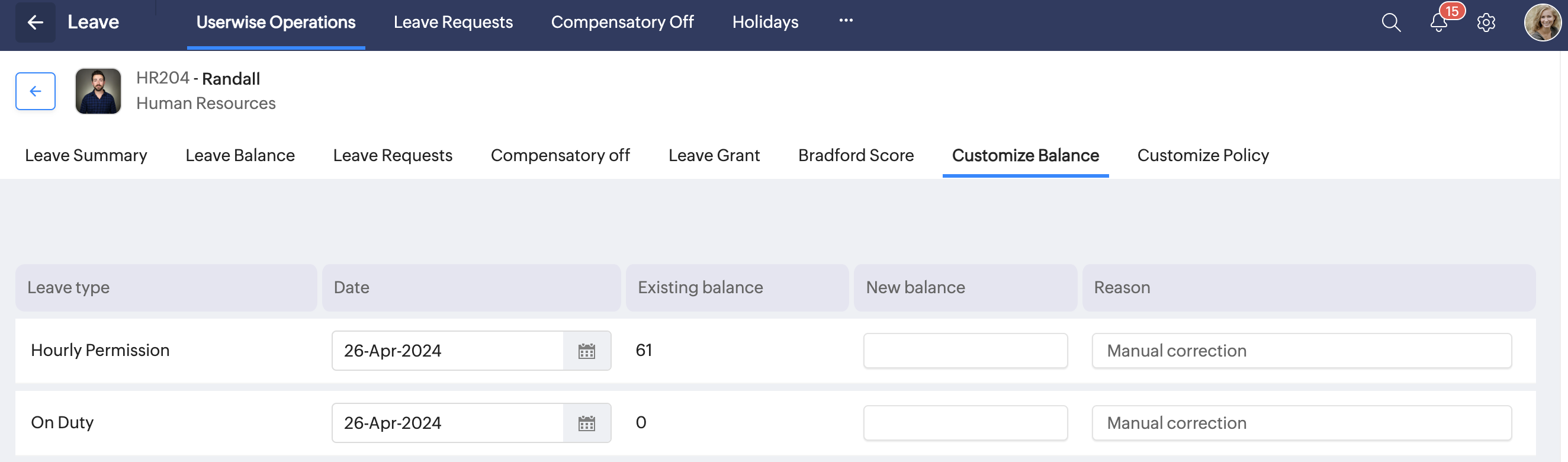The width and height of the screenshot is (1568, 462).
Task: Click the Hourly Permission date field
Action: [x=448, y=351]
